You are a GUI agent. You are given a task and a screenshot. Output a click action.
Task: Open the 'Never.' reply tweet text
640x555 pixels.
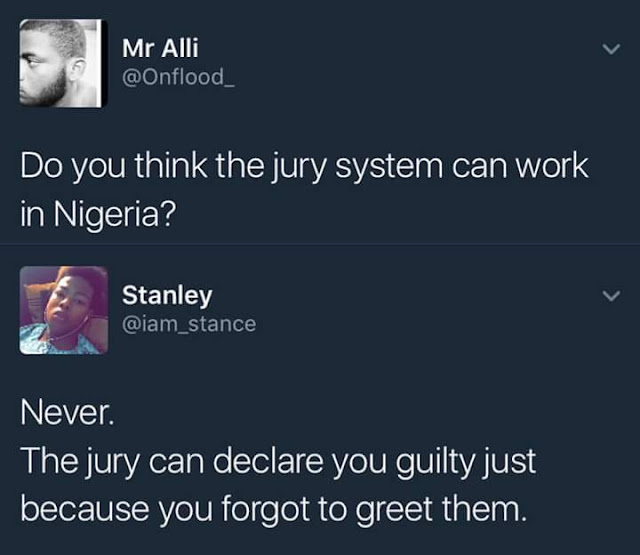pos(278,461)
